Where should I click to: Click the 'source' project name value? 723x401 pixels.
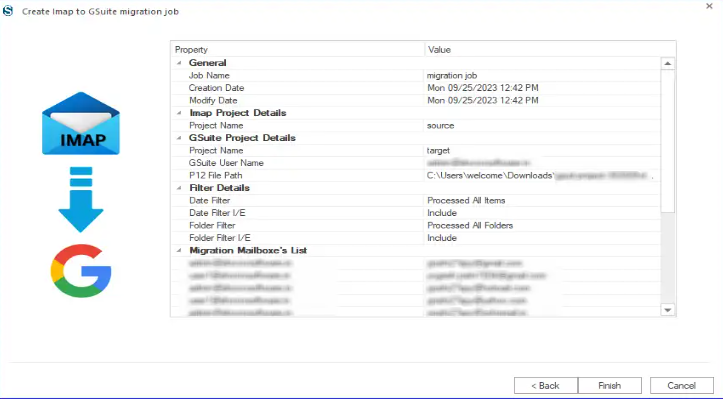point(440,125)
